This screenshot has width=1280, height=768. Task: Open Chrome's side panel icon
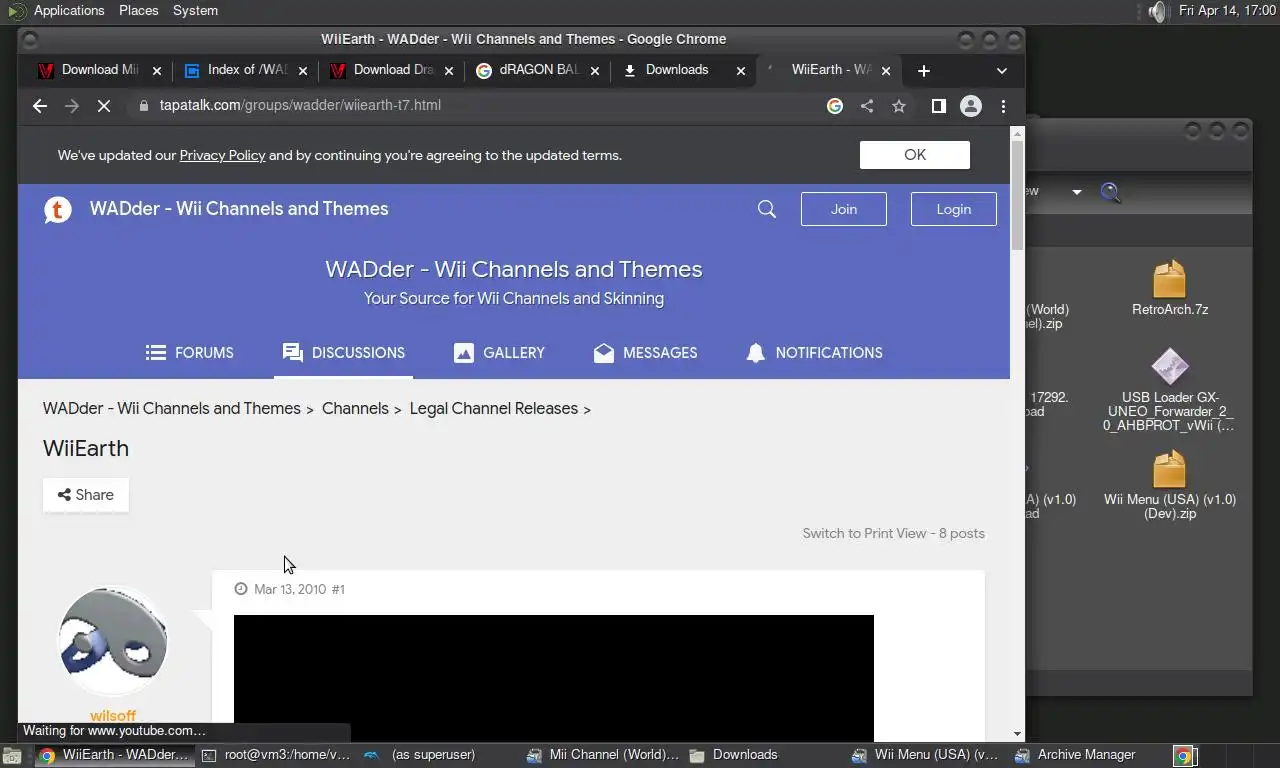pyautogui.click(x=938, y=106)
